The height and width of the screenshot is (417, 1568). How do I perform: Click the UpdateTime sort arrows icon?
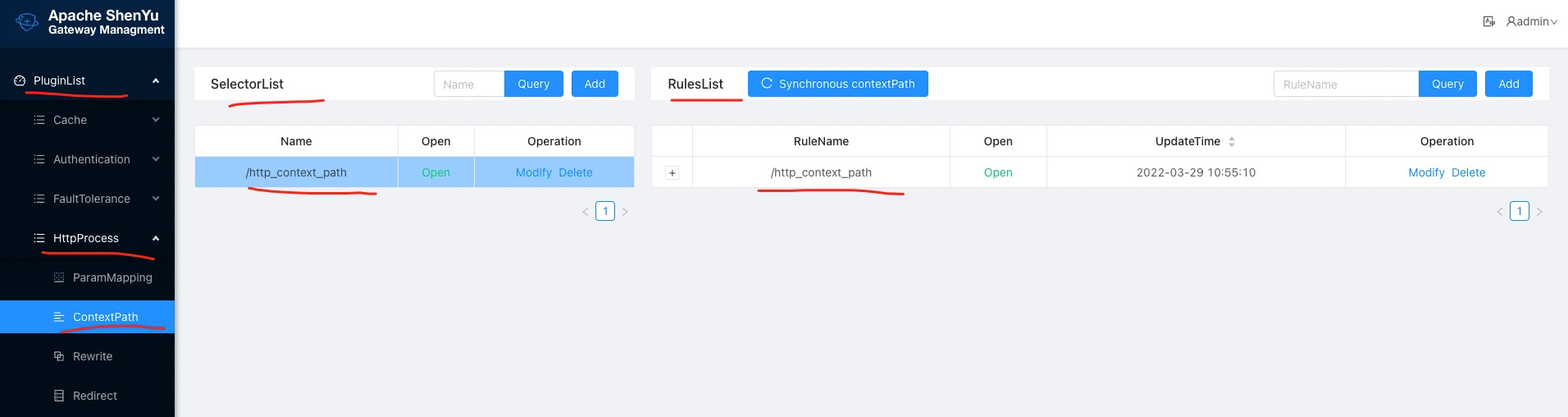[x=1231, y=142]
